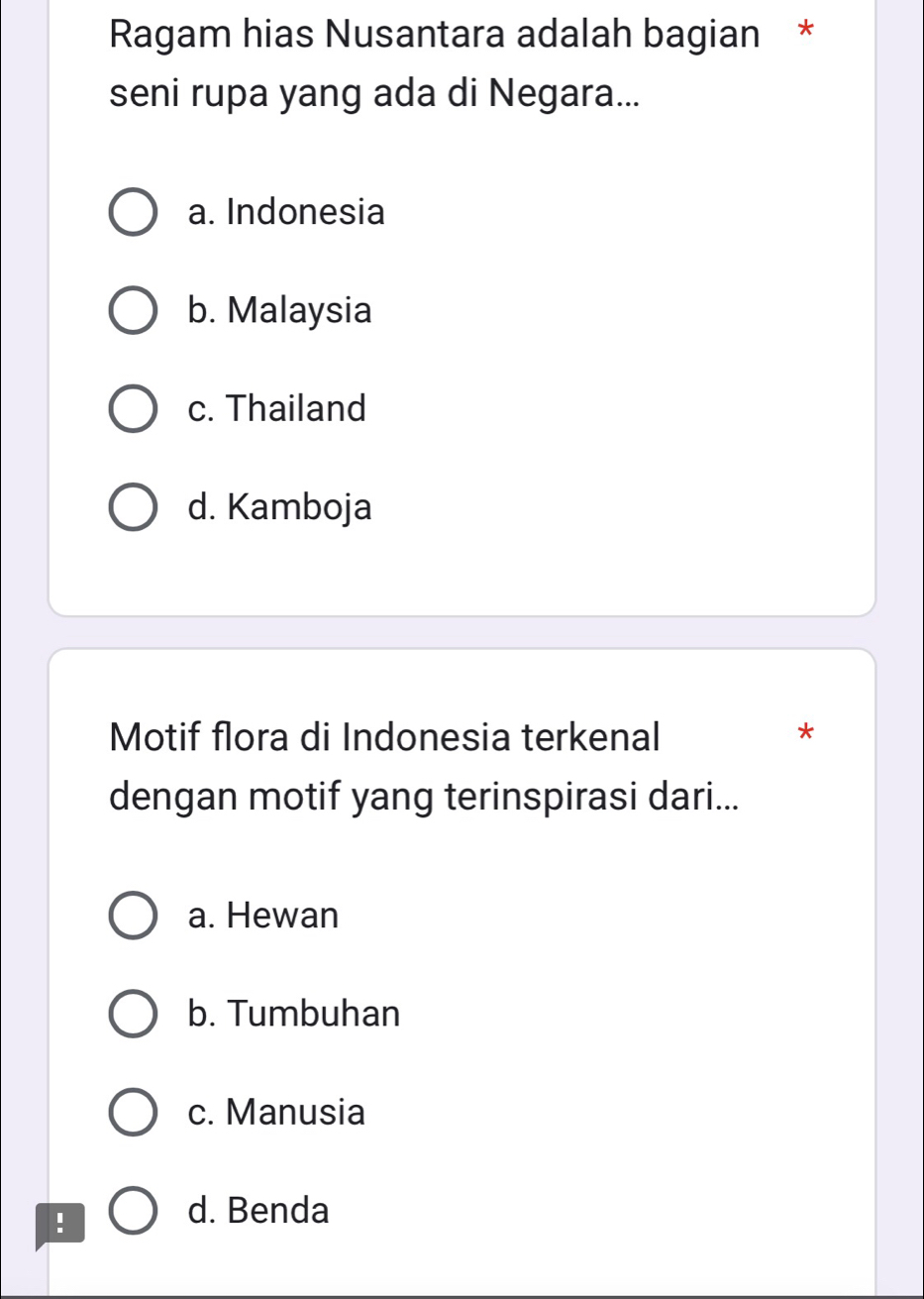Click the "b. Tumbuhan" answer label text
924x1299 pixels.
coord(293,1014)
